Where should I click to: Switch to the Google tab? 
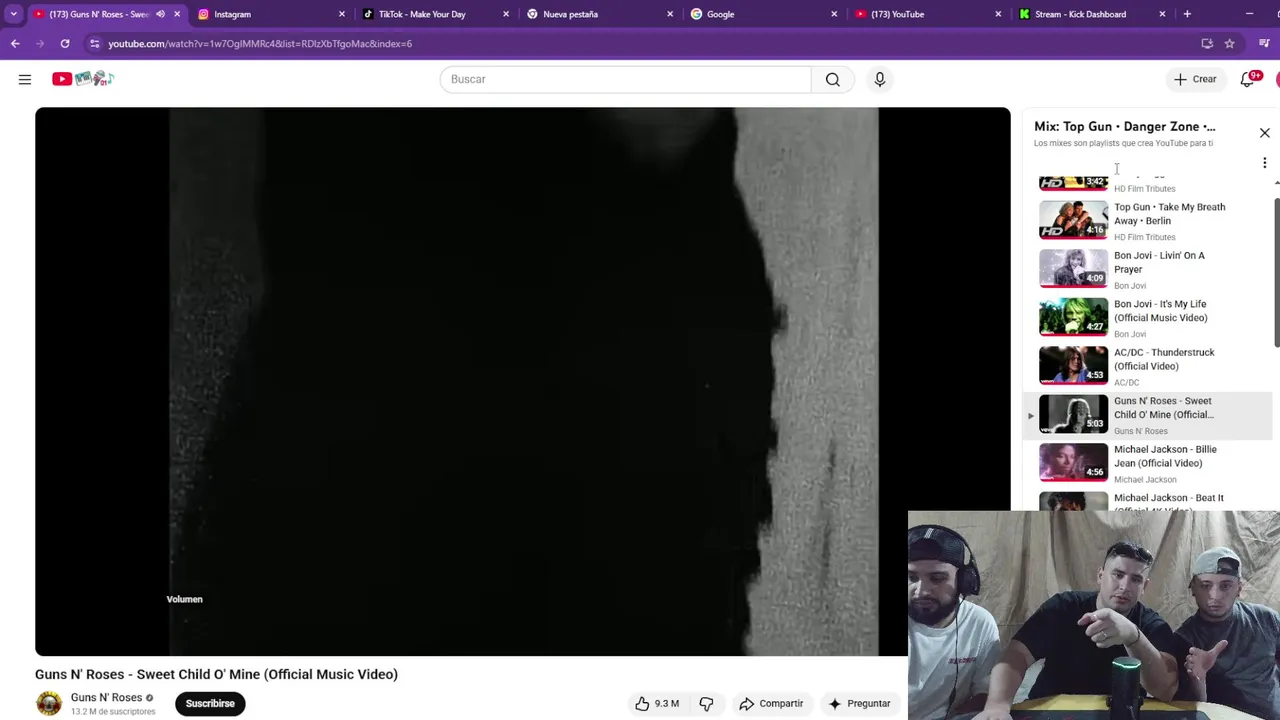tap(763, 14)
